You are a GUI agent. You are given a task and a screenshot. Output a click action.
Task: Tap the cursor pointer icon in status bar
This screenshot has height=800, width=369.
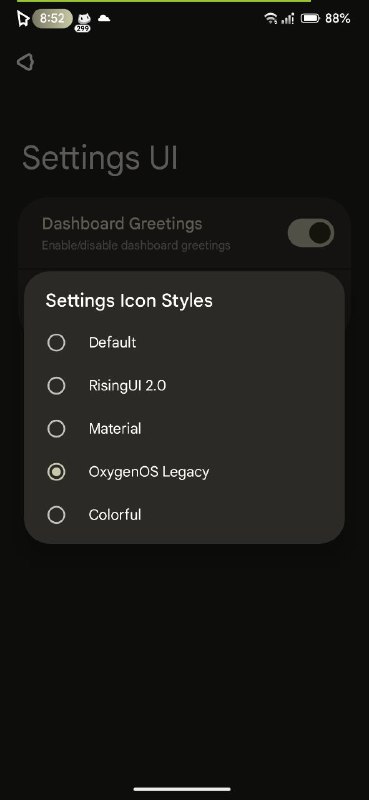coord(23,19)
